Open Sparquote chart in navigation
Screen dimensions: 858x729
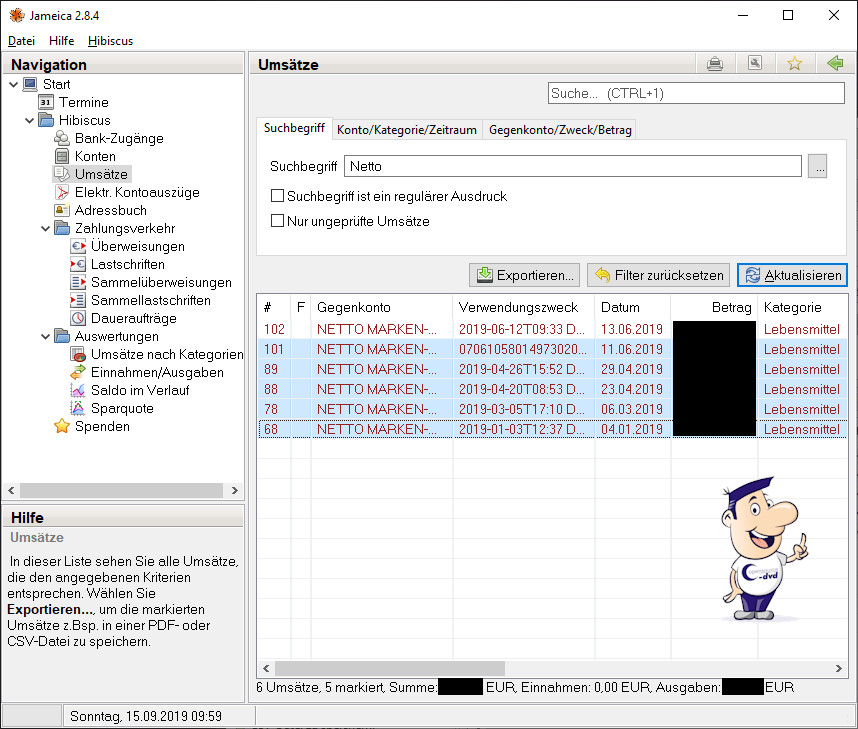(x=78, y=408)
